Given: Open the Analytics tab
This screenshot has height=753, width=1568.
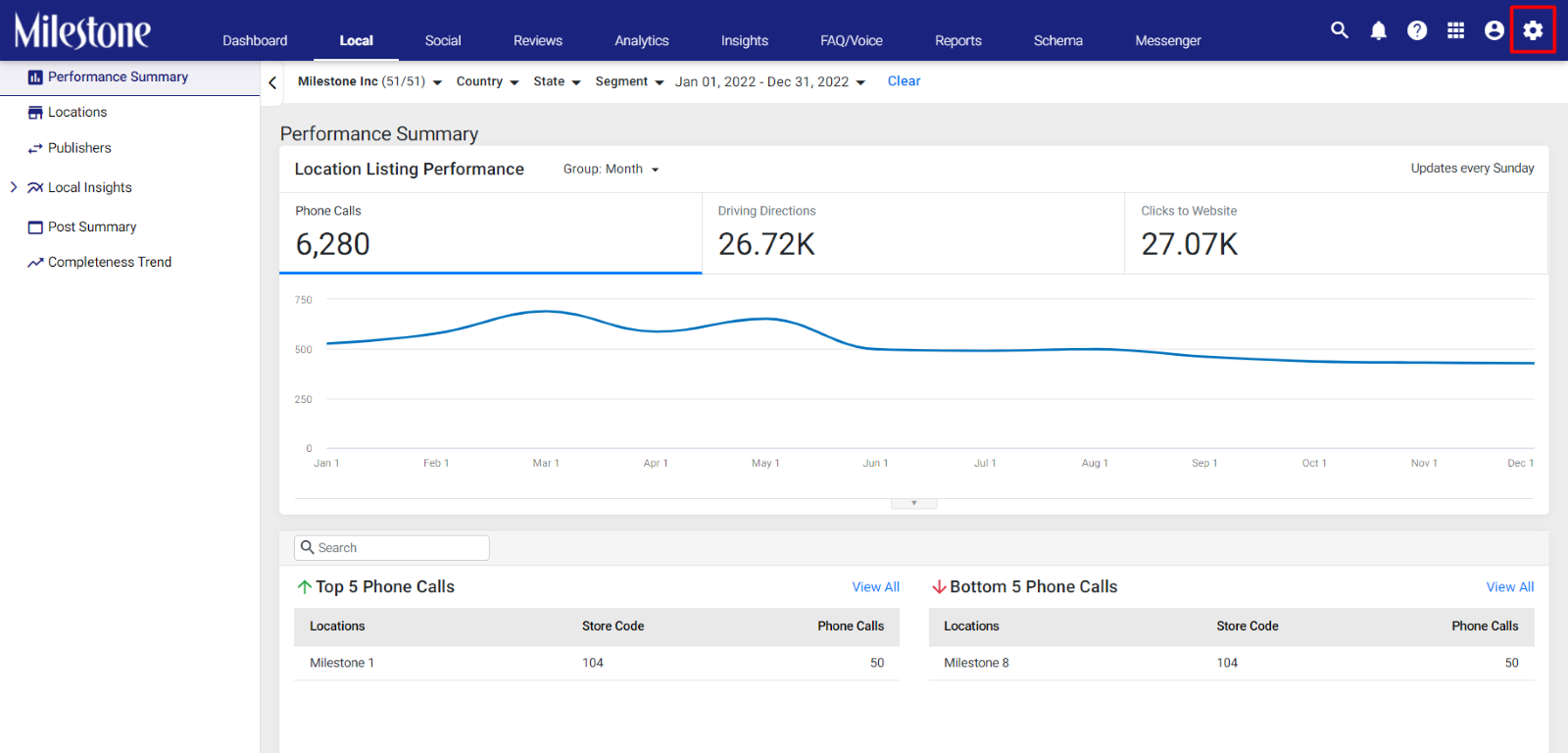Looking at the screenshot, I should point(642,40).
